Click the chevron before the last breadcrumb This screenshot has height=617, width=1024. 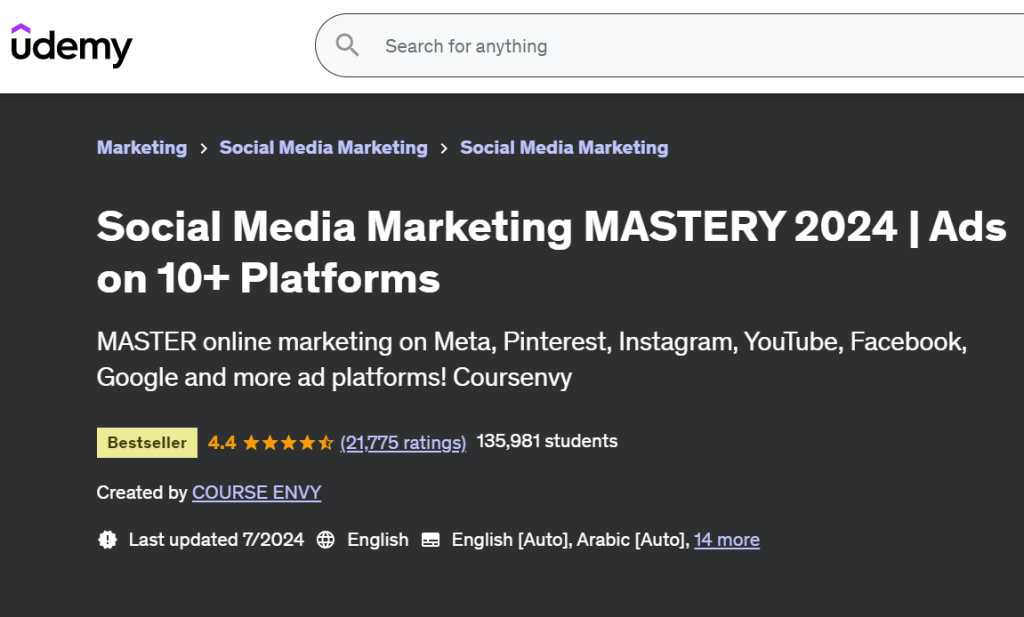[x=443, y=148]
